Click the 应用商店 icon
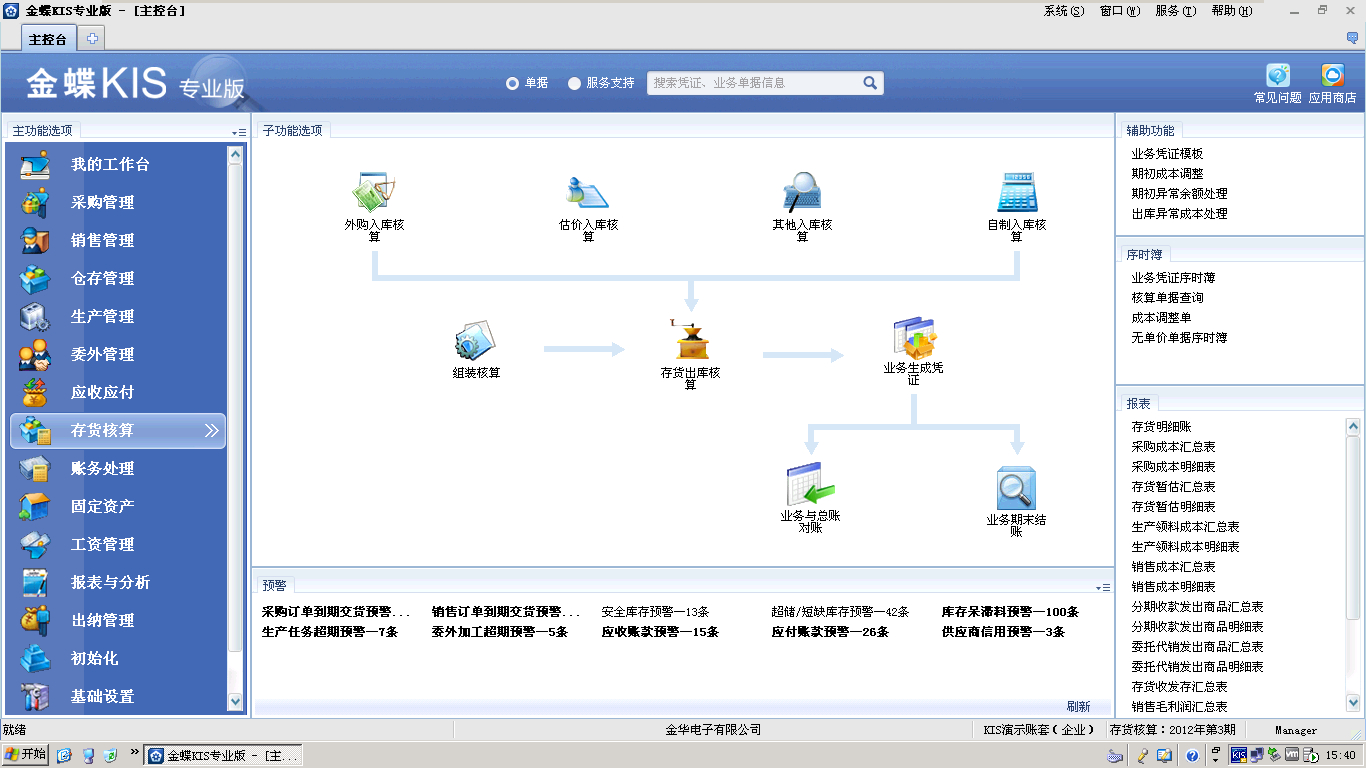Image resolution: width=1366 pixels, height=768 pixels. pyautogui.click(x=1332, y=76)
